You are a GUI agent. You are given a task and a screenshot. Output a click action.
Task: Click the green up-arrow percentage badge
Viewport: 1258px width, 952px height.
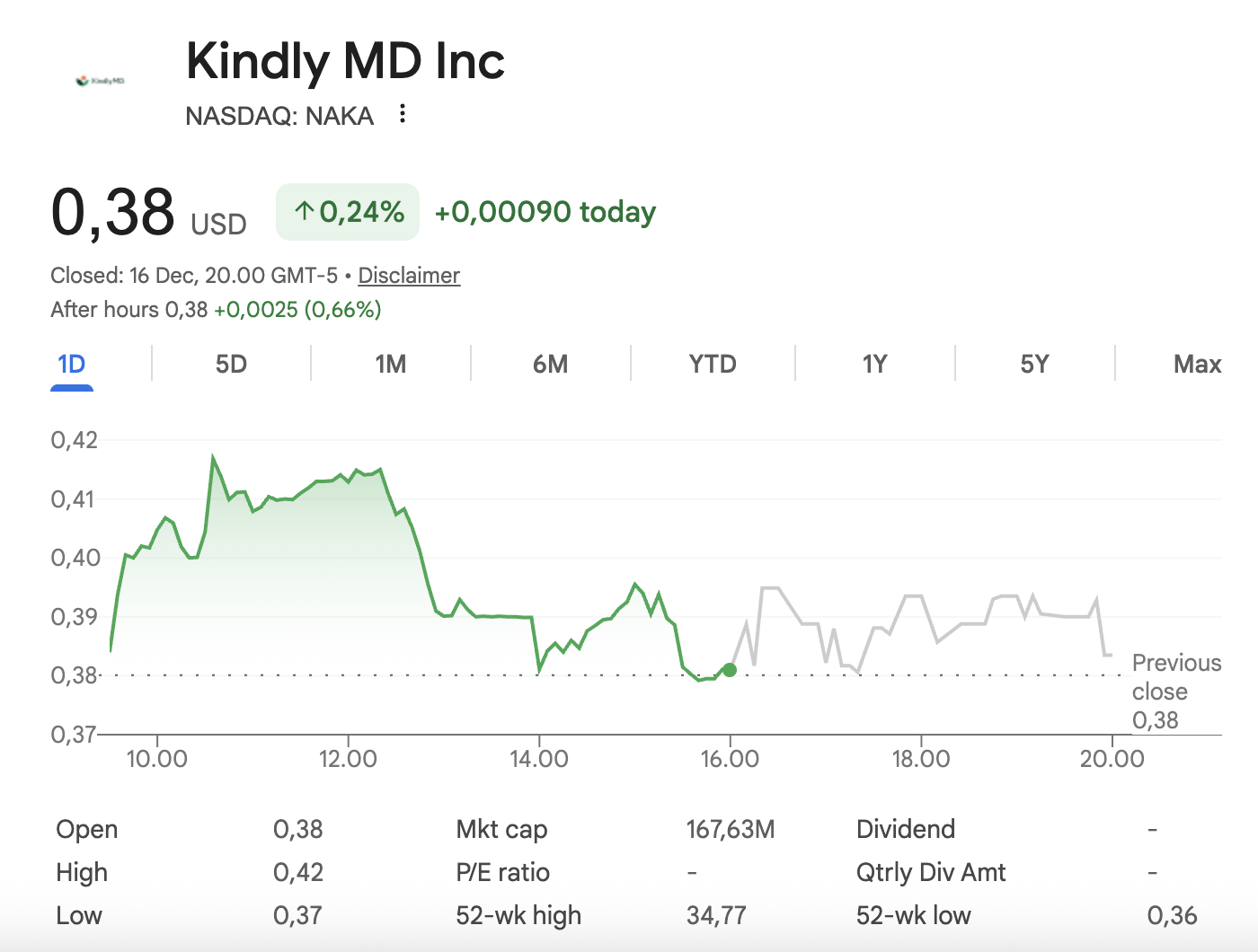(x=348, y=212)
